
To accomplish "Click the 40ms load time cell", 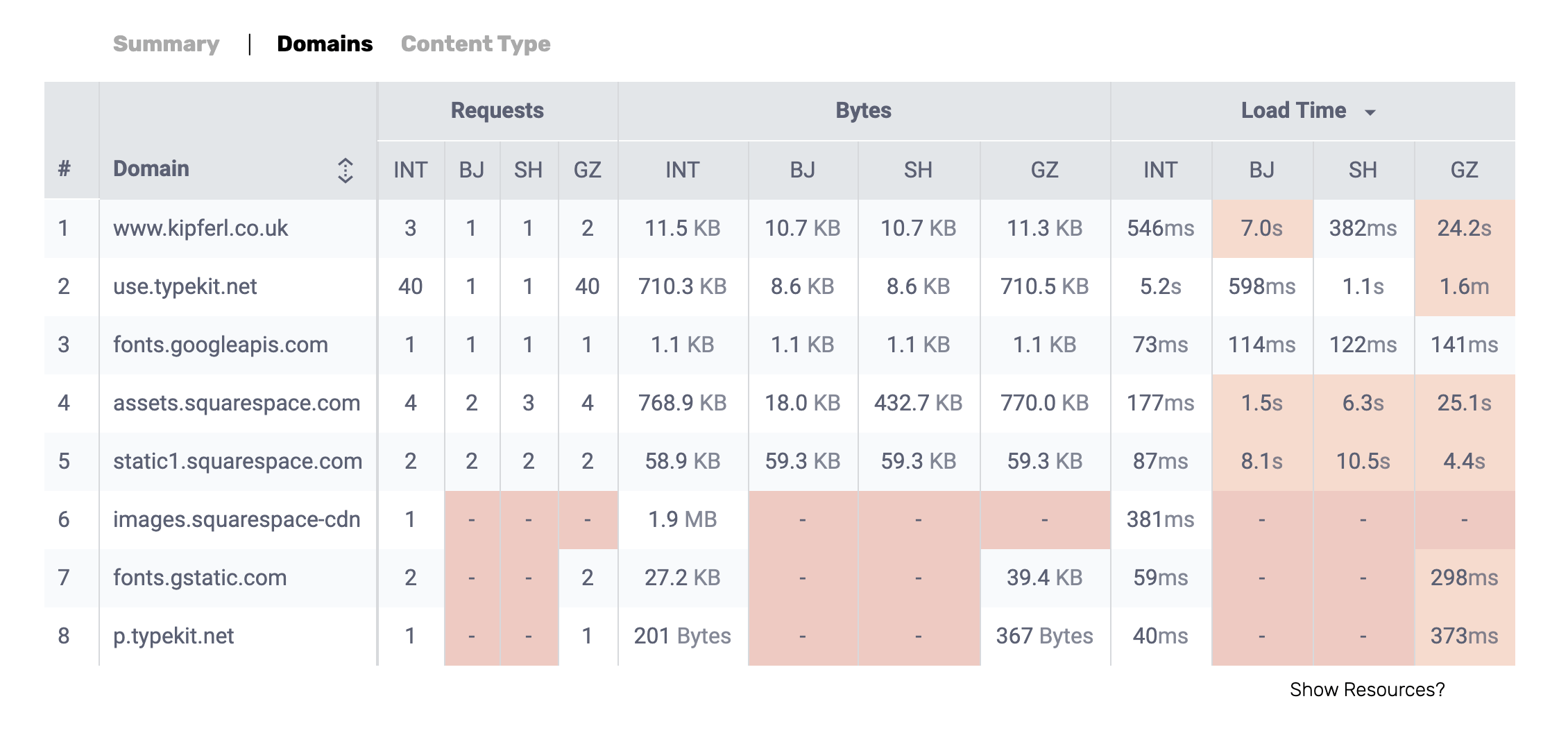I will click(x=1161, y=636).
